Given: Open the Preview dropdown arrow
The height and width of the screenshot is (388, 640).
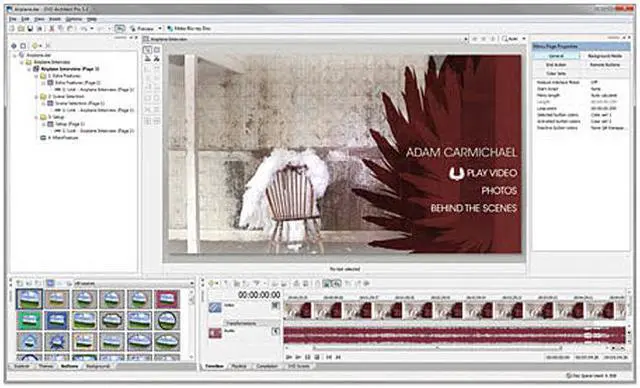Looking at the screenshot, I should (160, 29).
